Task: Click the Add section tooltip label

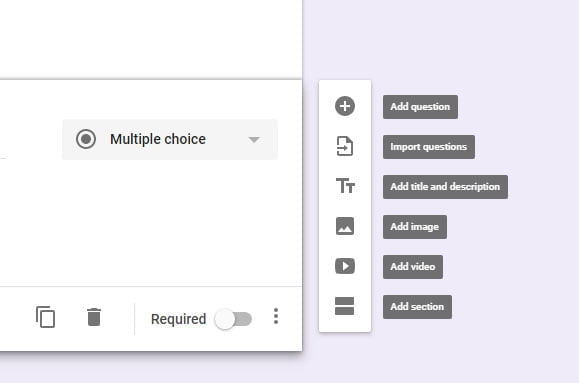Action: (x=417, y=307)
